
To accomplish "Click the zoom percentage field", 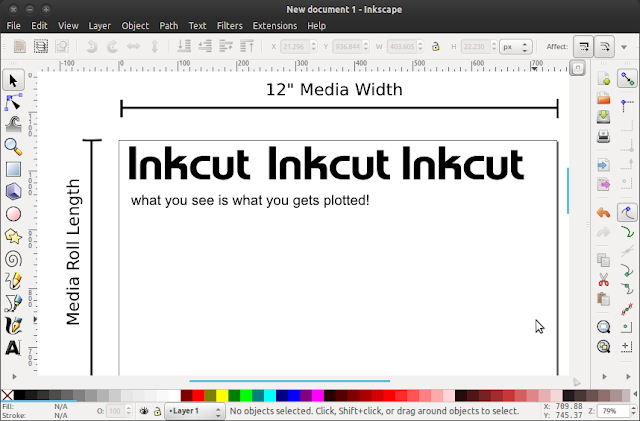I will click(x=613, y=411).
